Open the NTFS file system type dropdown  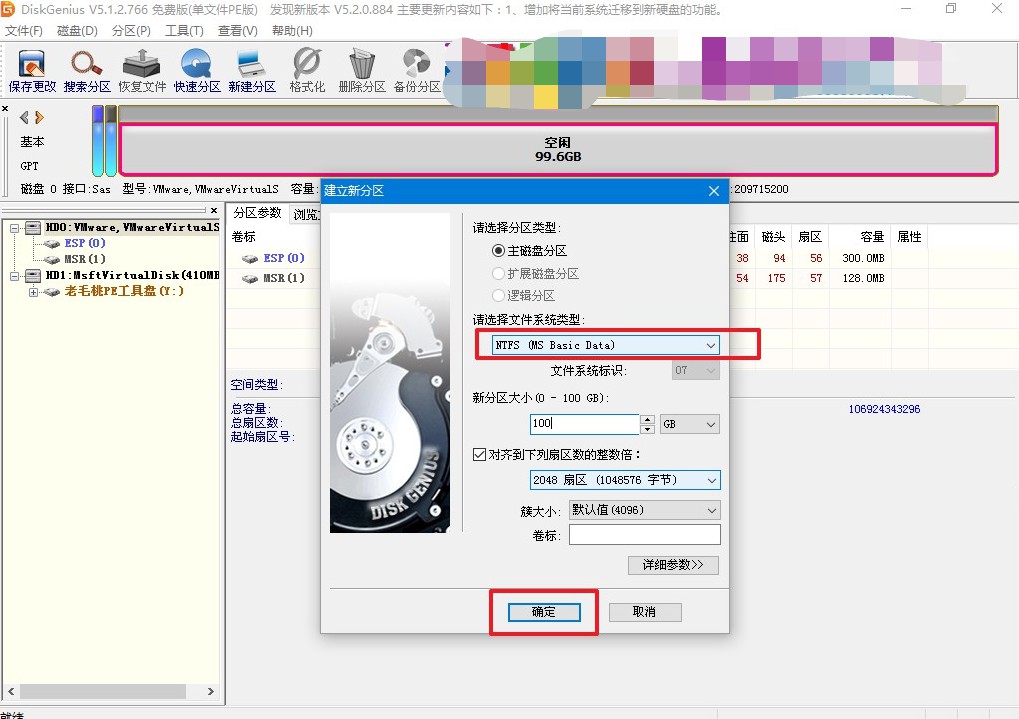pos(606,345)
